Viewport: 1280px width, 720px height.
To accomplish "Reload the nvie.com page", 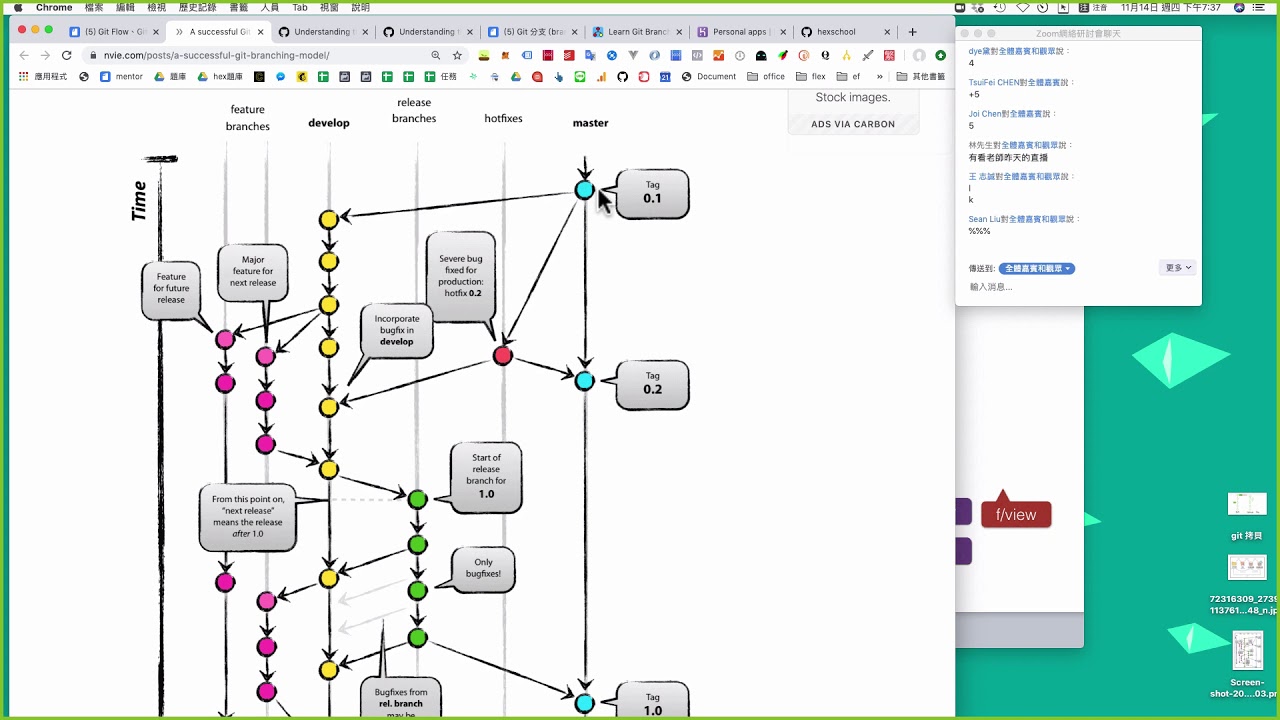I will coord(67,55).
